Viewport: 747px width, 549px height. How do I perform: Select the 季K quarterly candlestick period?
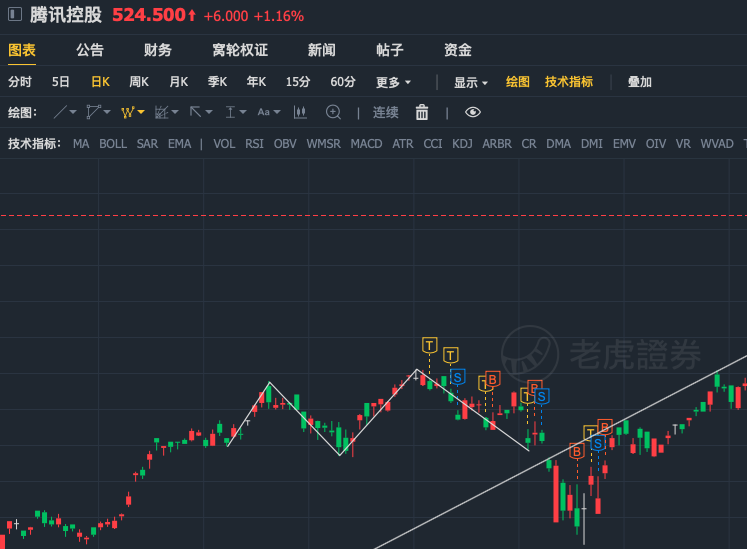point(217,82)
